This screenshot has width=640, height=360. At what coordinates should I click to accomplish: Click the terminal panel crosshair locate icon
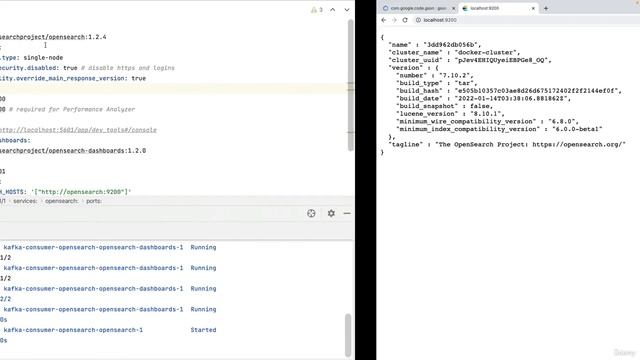(x=311, y=213)
